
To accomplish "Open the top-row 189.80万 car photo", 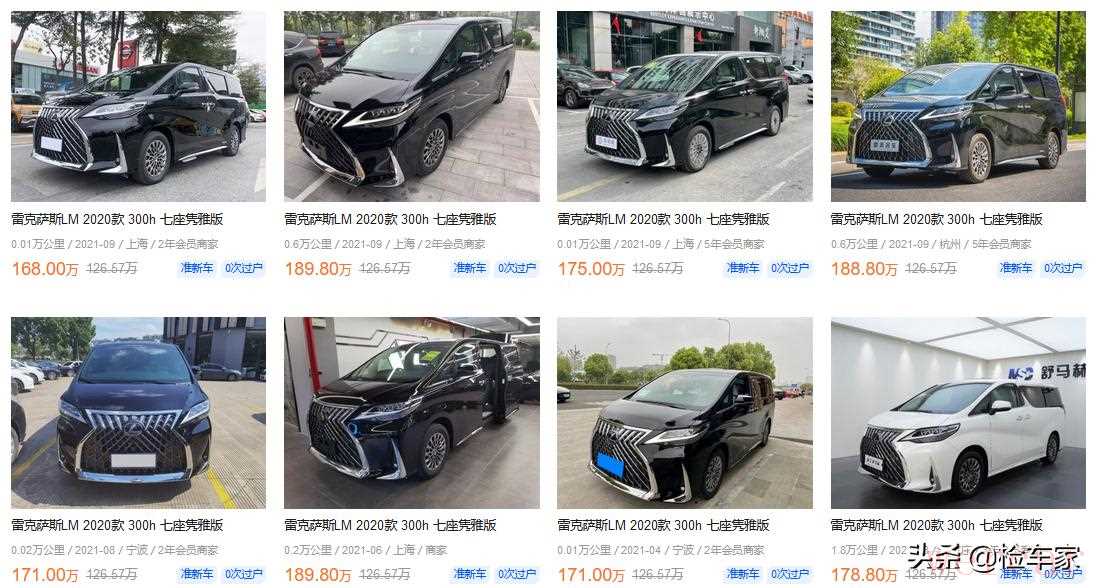I will point(412,106).
